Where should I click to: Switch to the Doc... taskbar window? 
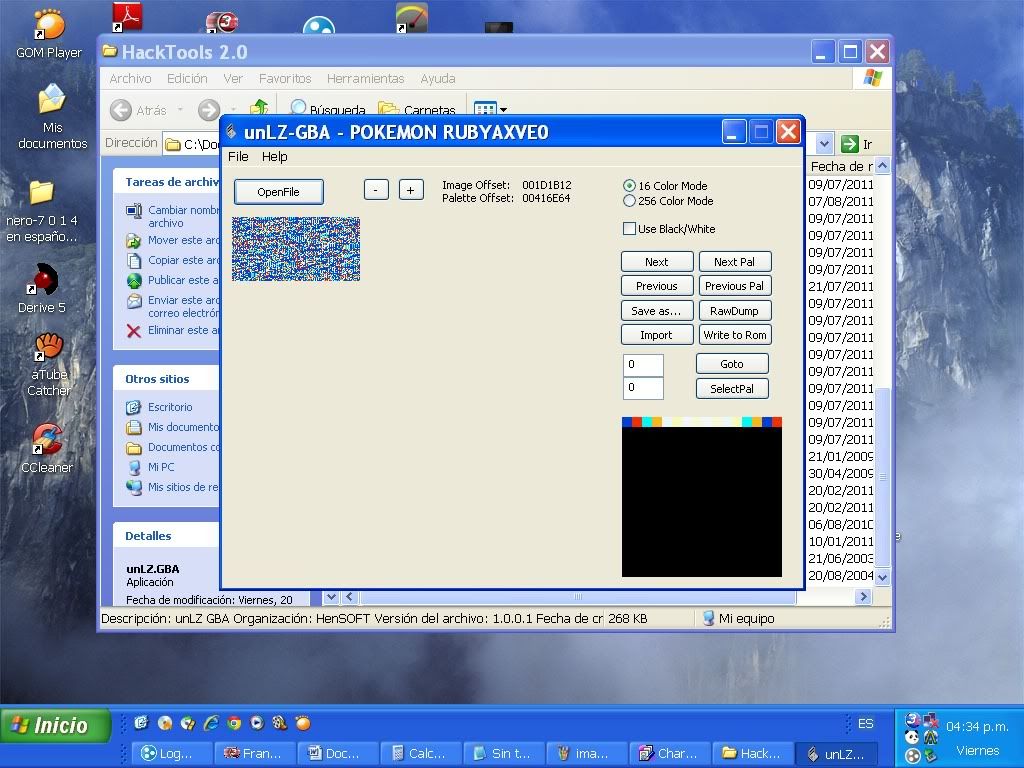coord(337,754)
